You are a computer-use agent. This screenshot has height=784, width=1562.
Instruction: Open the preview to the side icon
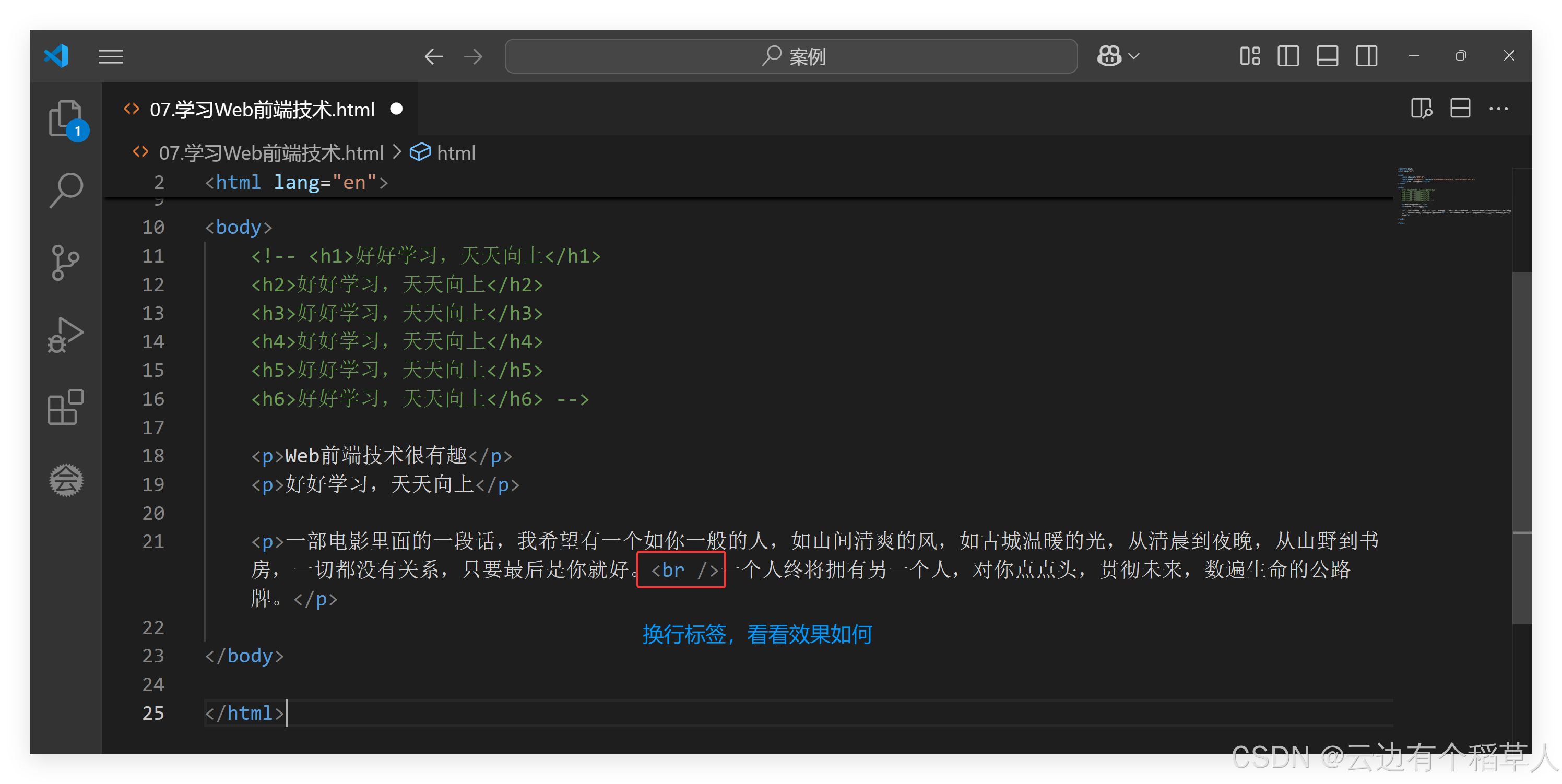[1422, 109]
